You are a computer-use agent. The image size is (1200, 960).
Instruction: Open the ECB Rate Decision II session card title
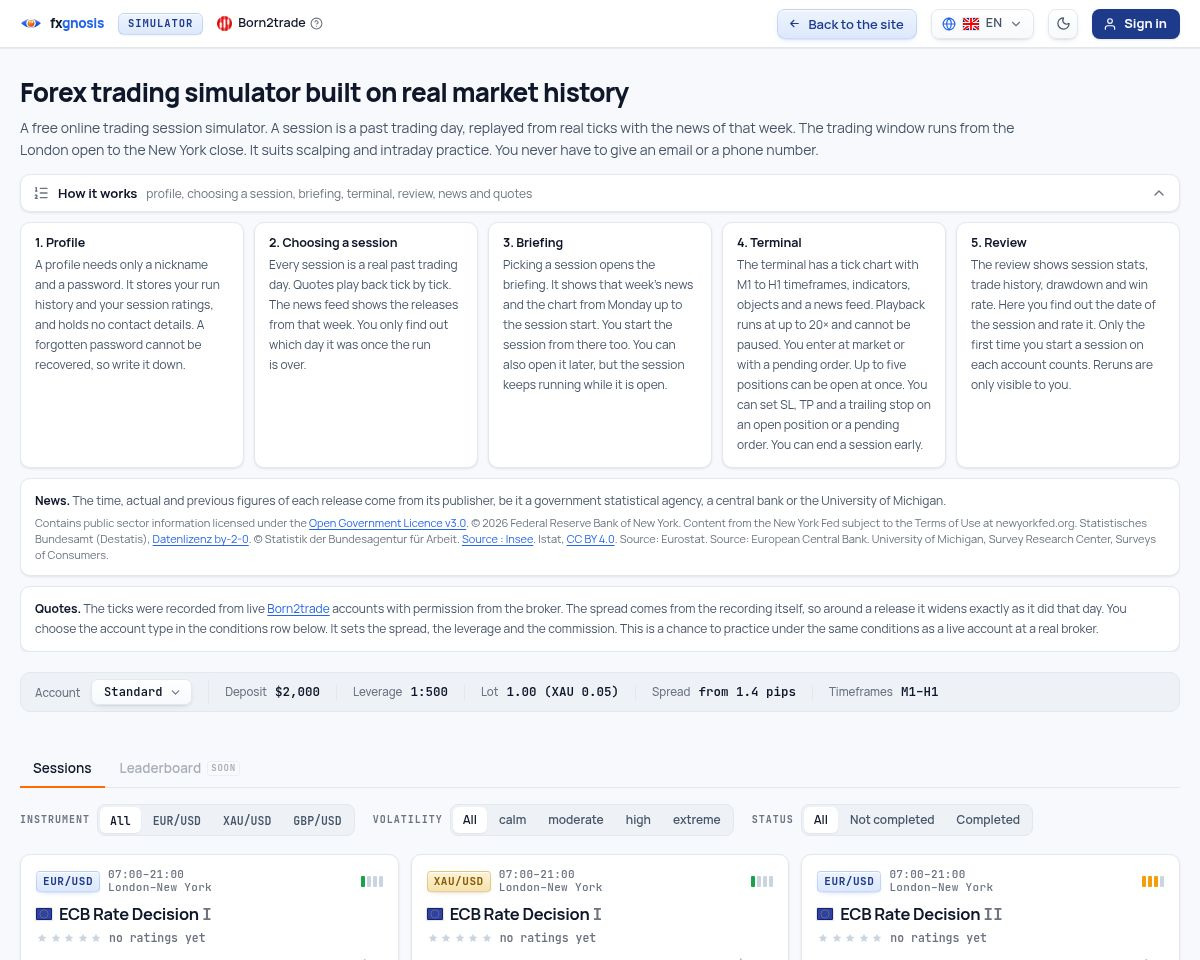point(921,914)
